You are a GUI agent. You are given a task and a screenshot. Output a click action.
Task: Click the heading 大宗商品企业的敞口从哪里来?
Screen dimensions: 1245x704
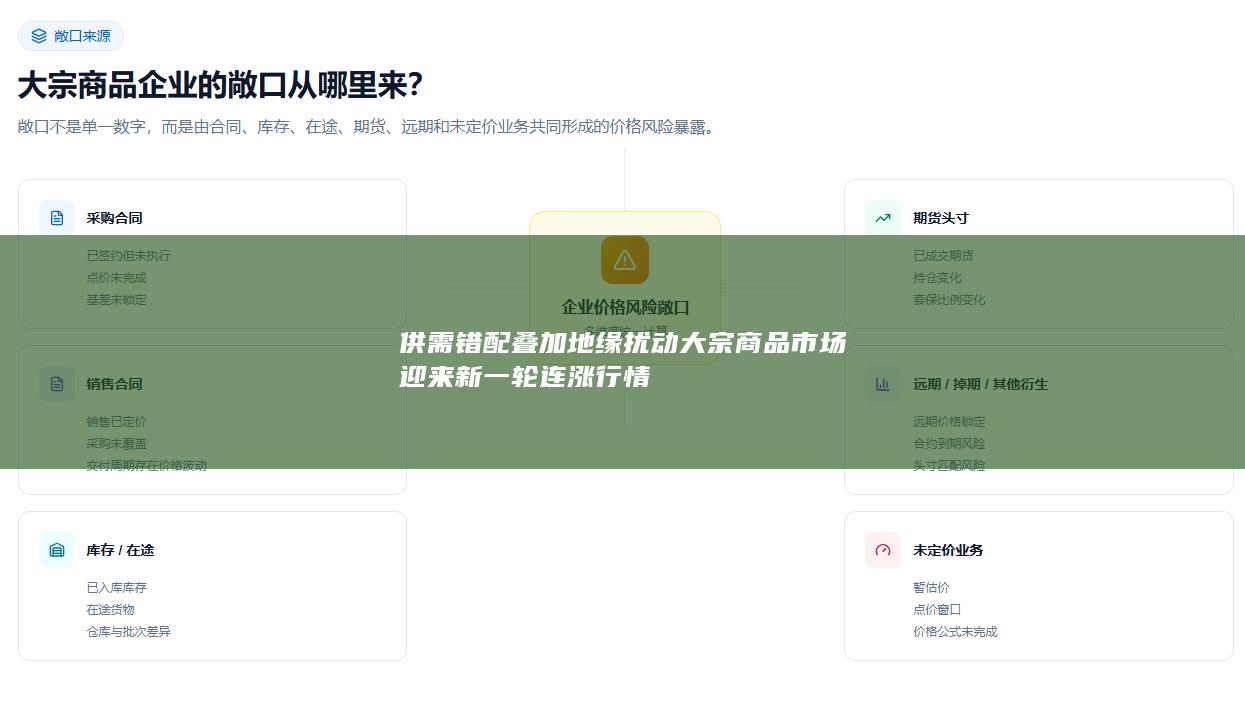(x=221, y=86)
